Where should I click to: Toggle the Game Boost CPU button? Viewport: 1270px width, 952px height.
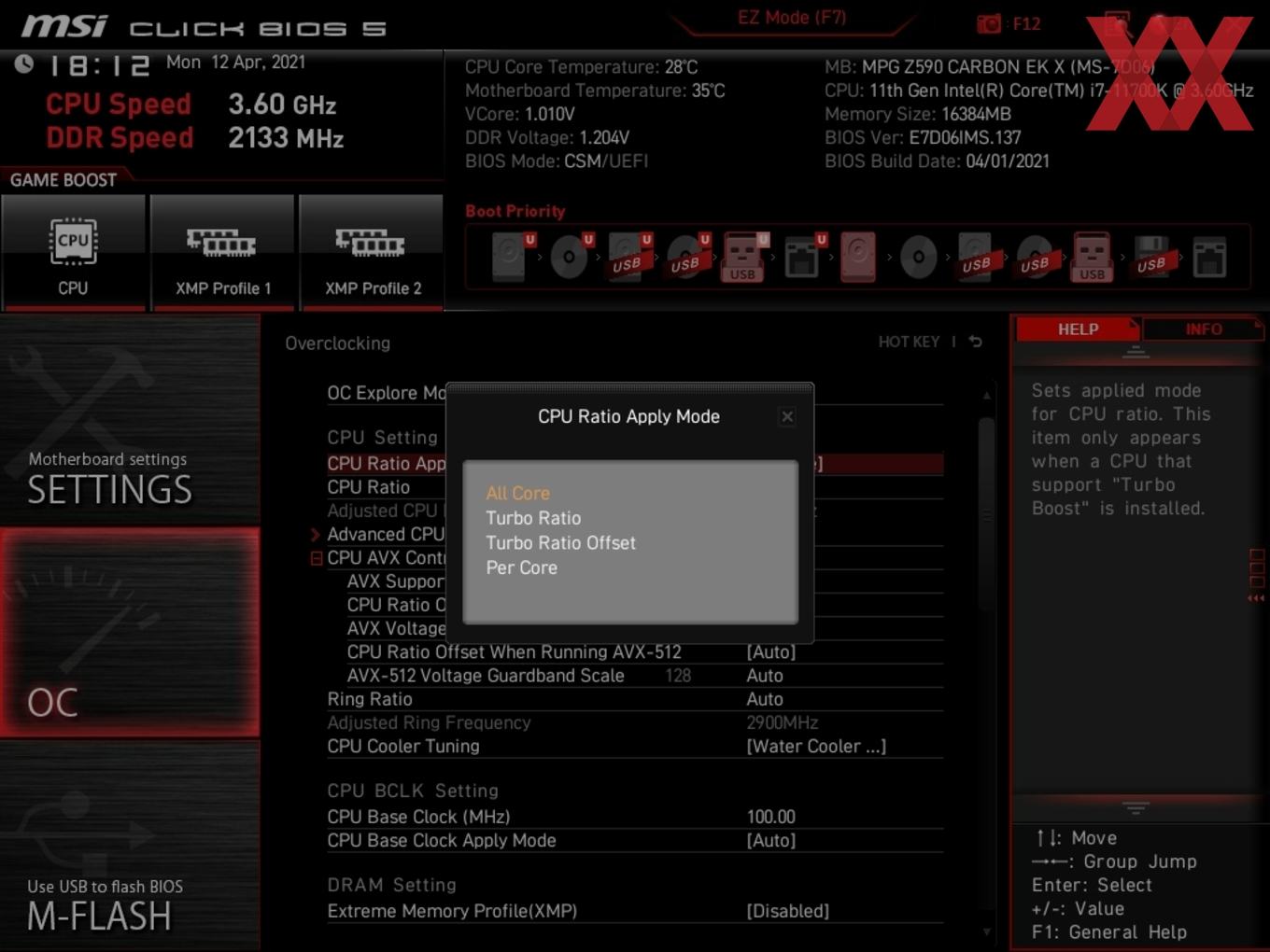(x=73, y=252)
